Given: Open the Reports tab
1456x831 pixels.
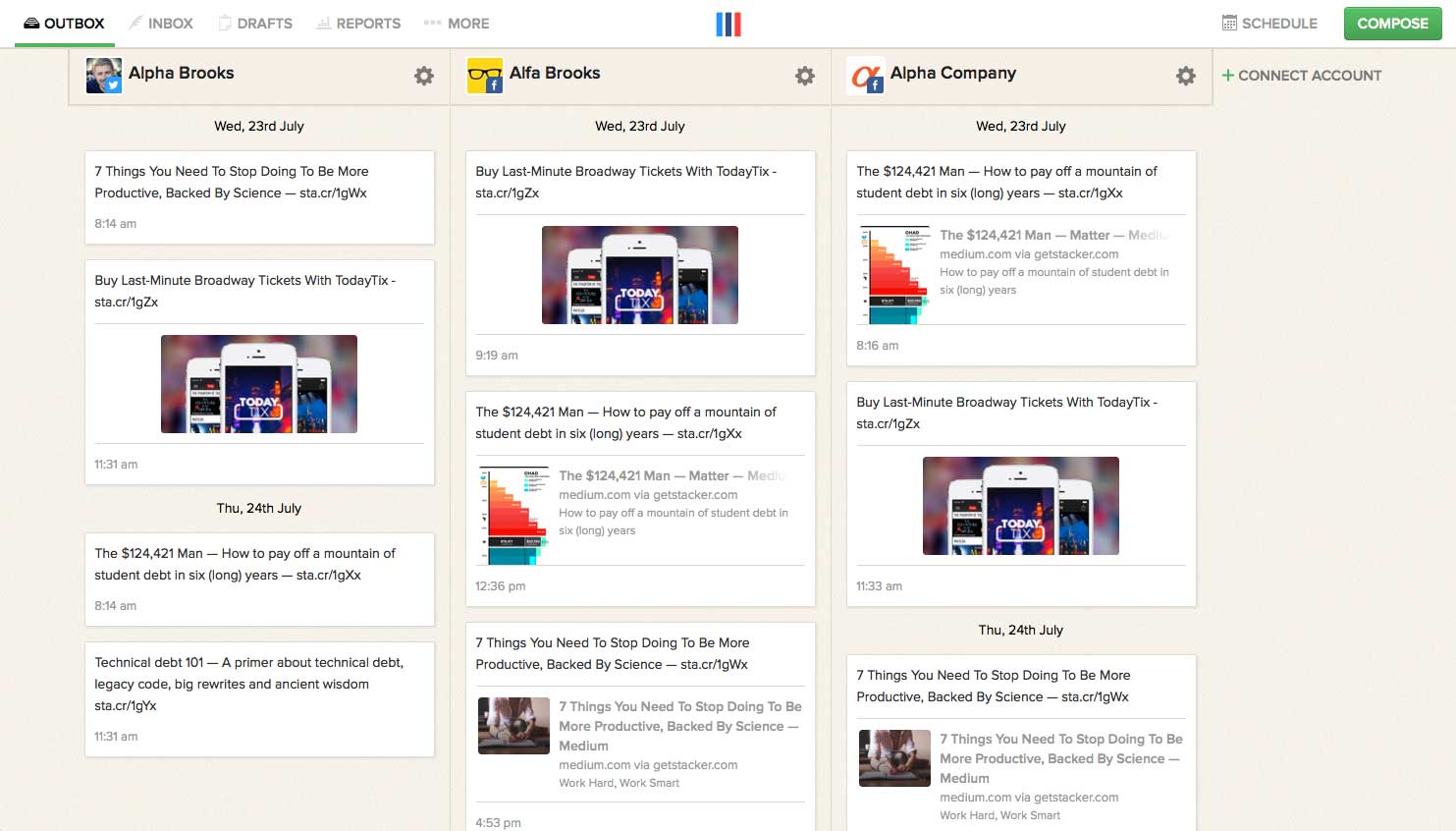Looking at the screenshot, I should (358, 23).
